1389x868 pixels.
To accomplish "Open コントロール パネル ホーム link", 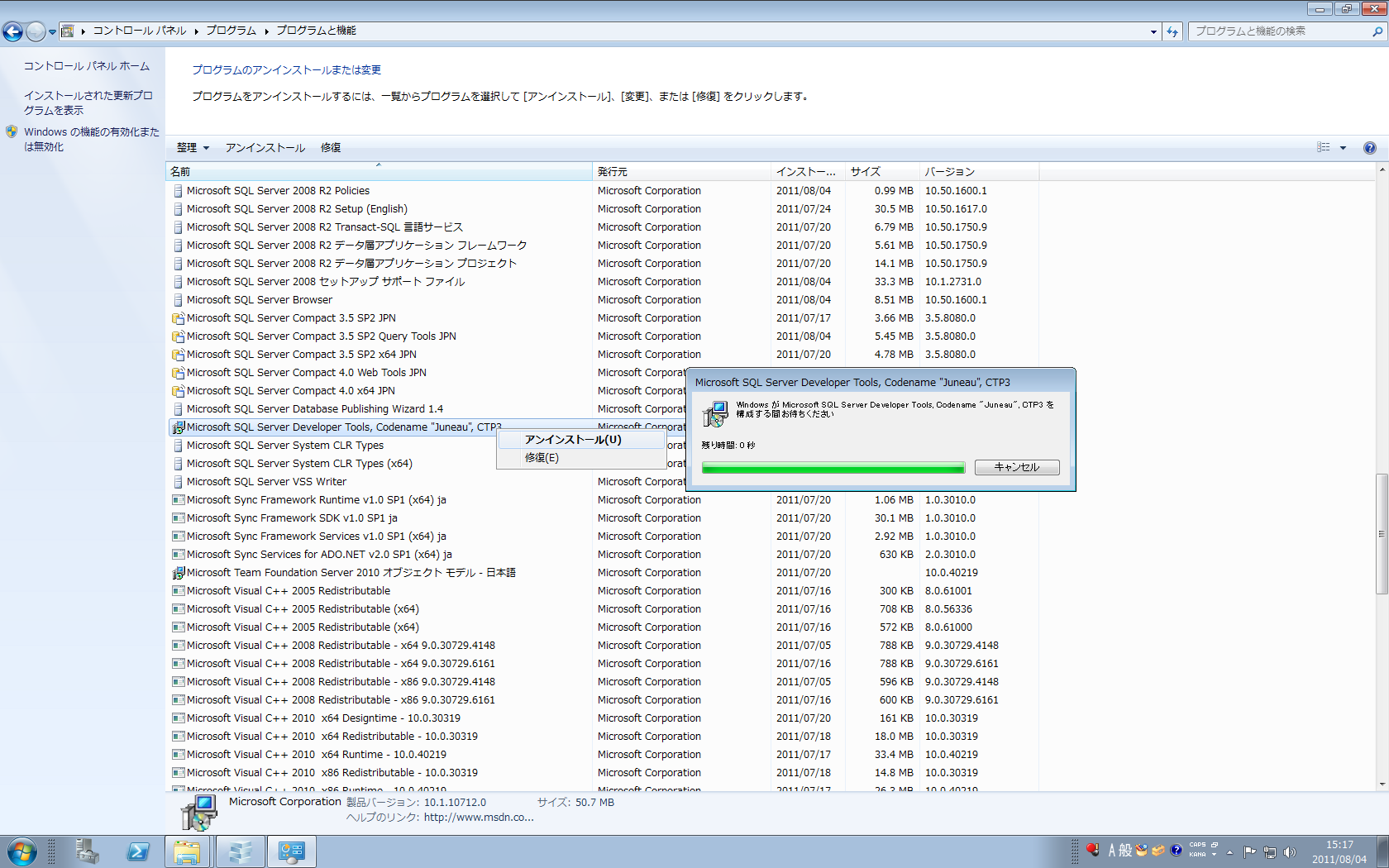I will coord(86,66).
